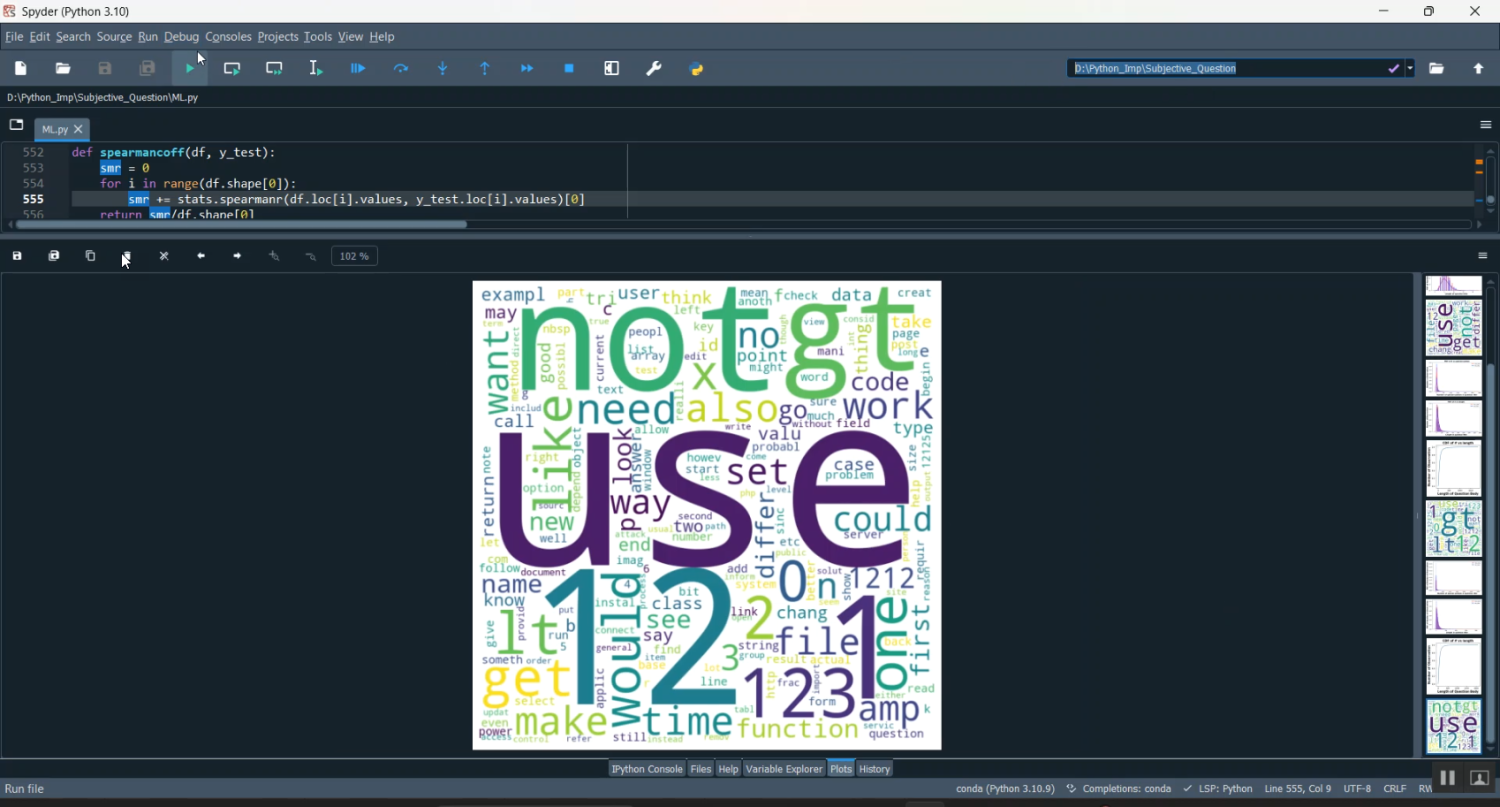Click the 102% plot zoom control
The height and width of the screenshot is (807, 1500).
pos(354,255)
